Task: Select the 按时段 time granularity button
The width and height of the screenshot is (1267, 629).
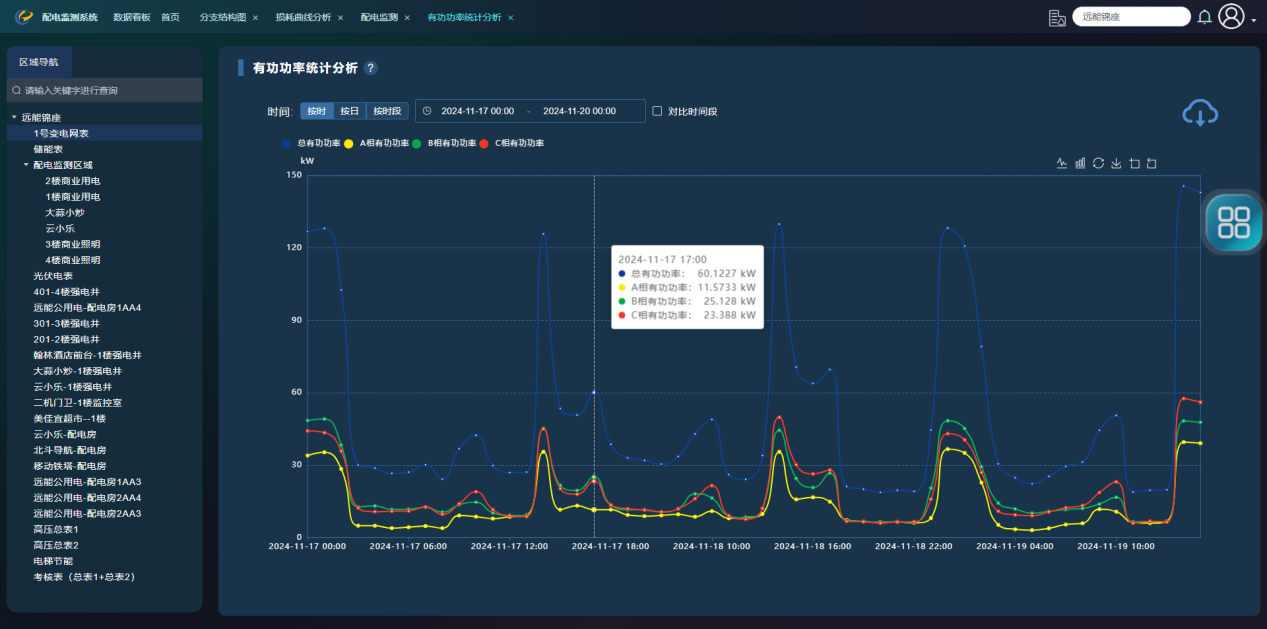Action: 387,111
